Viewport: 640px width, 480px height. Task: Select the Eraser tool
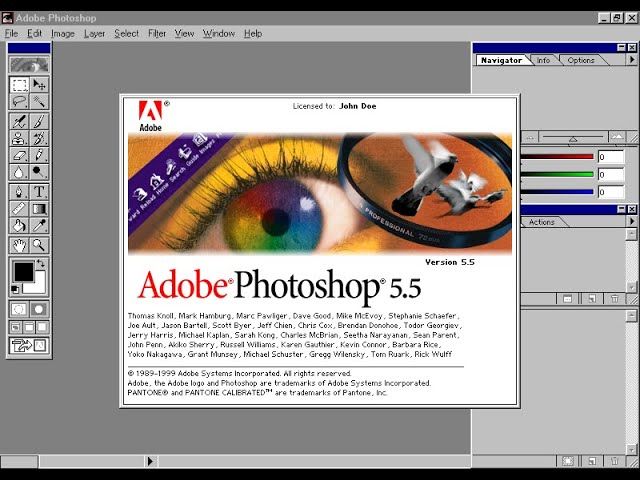point(19,155)
